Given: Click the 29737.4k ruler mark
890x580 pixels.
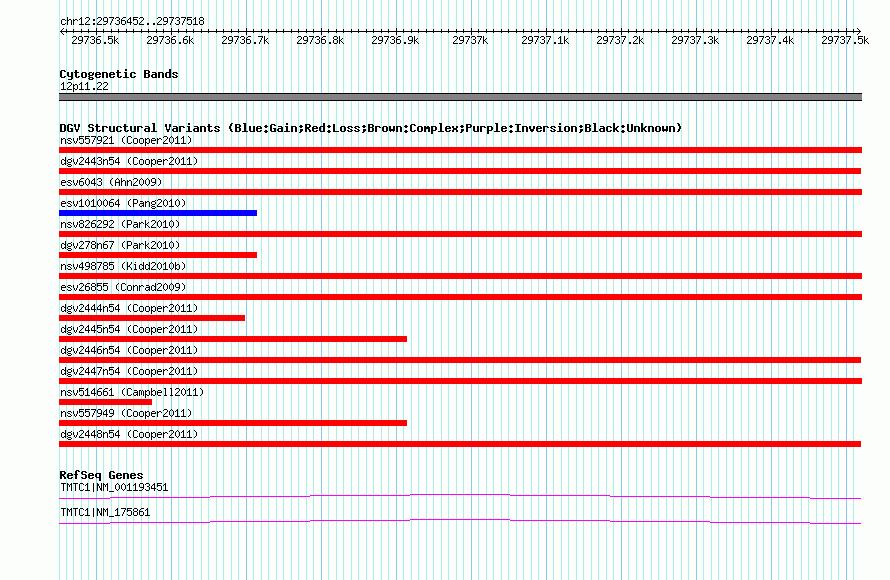Looking at the screenshot, I should coord(770,40).
